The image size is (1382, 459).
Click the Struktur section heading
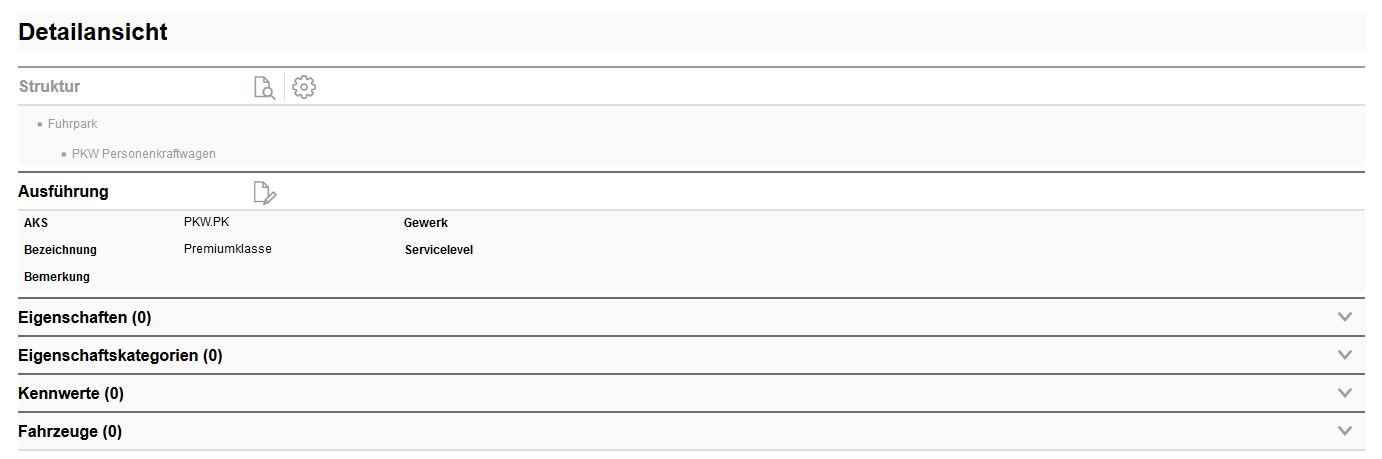click(x=49, y=87)
